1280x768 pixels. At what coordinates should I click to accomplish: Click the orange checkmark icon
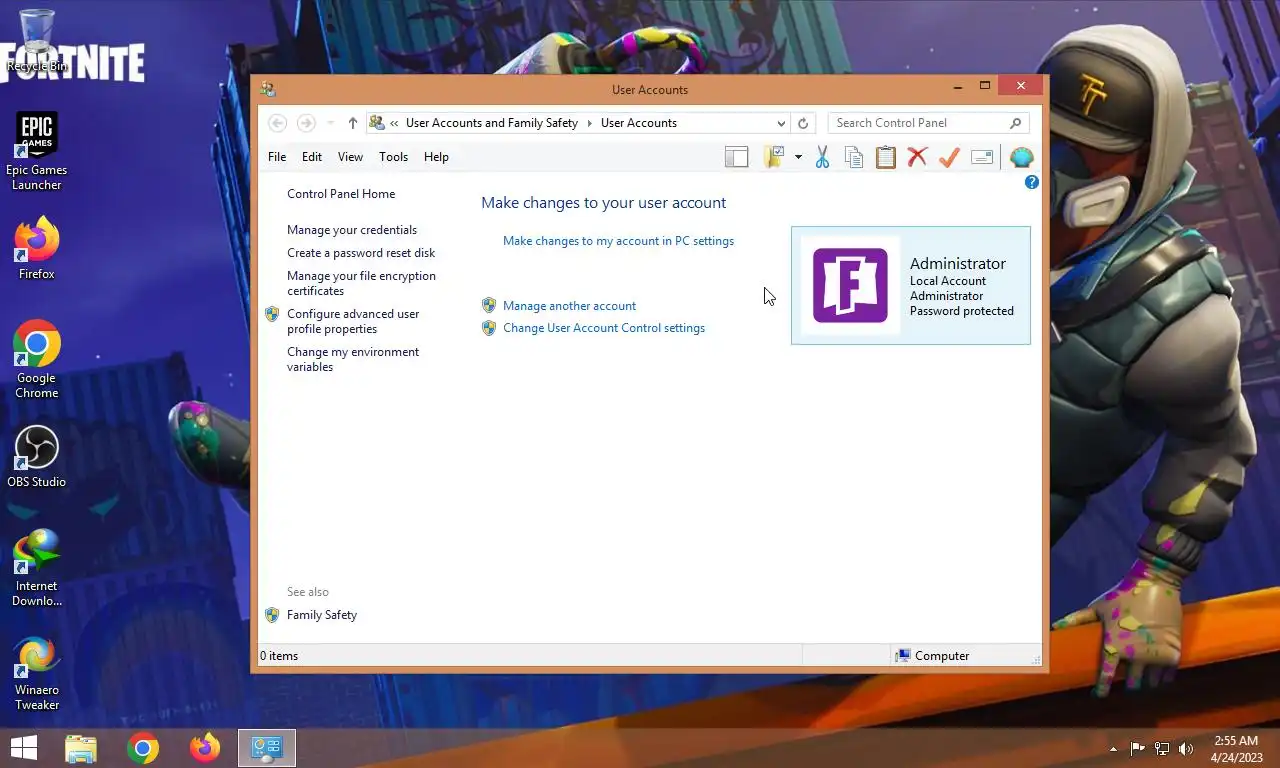pos(949,157)
